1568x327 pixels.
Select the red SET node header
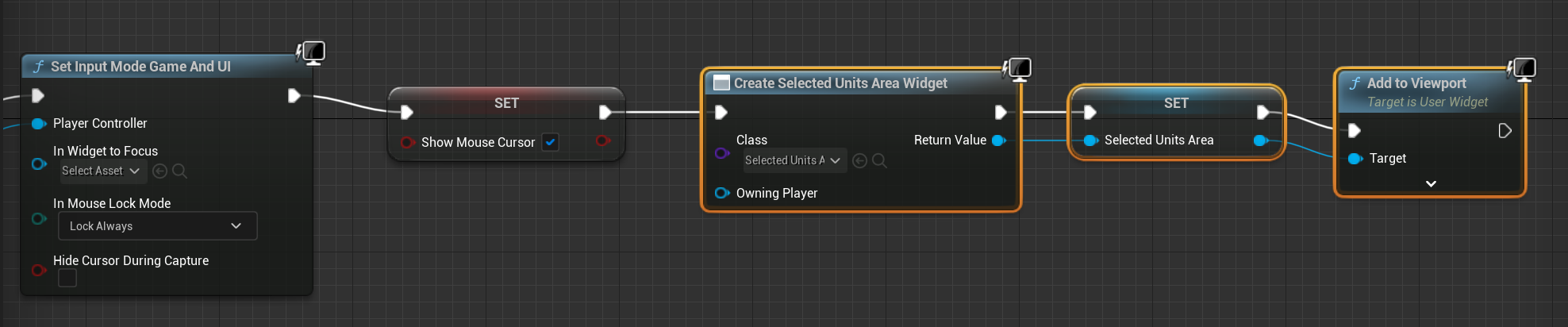point(506,103)
